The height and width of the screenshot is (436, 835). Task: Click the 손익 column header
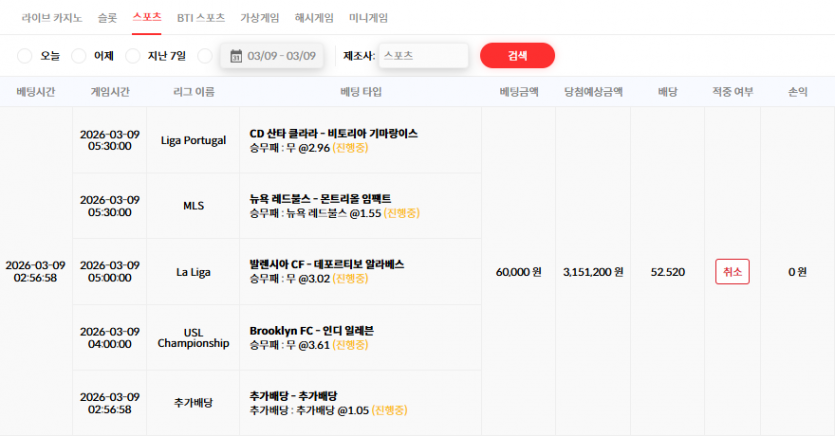click(798, 92)
